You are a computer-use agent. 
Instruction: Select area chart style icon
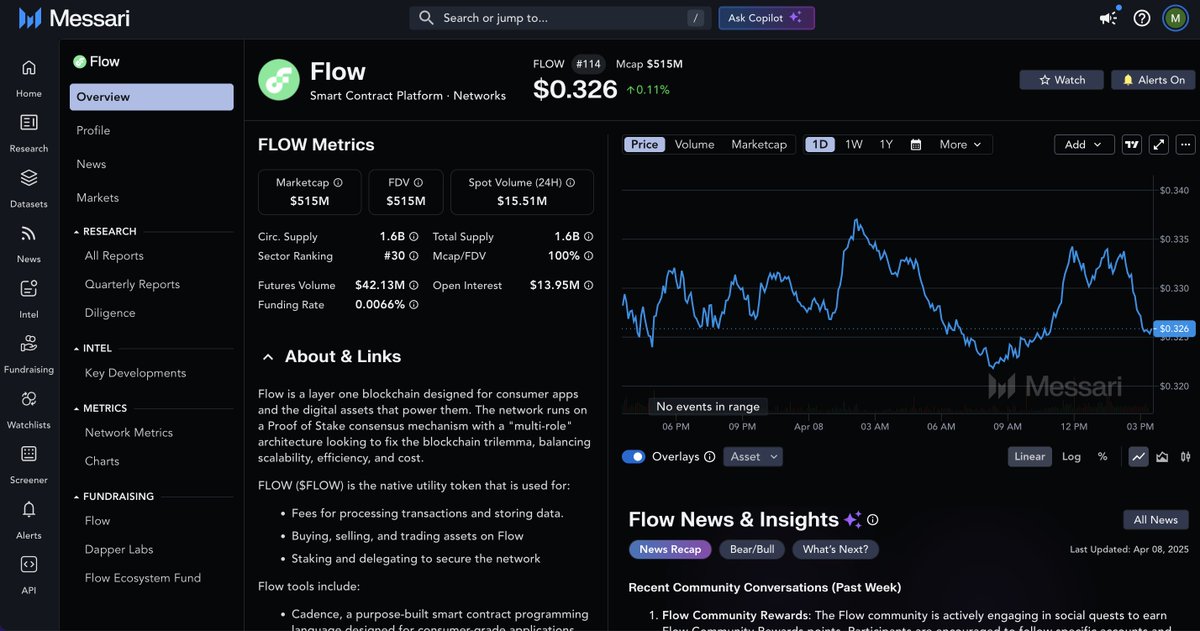point(1162,457)
